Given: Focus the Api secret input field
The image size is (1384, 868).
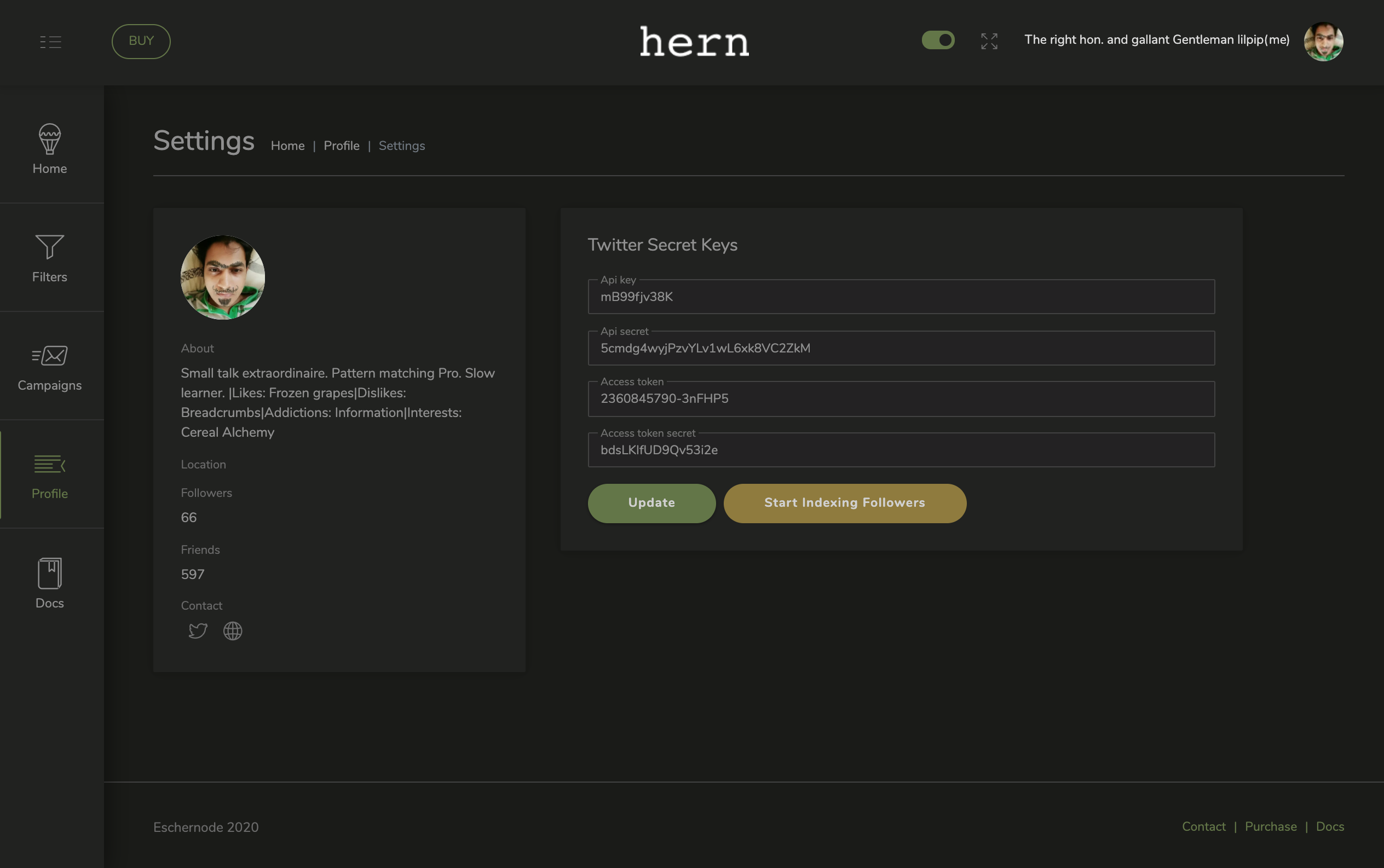Looking at the screenshot, I should click(901, 349).
